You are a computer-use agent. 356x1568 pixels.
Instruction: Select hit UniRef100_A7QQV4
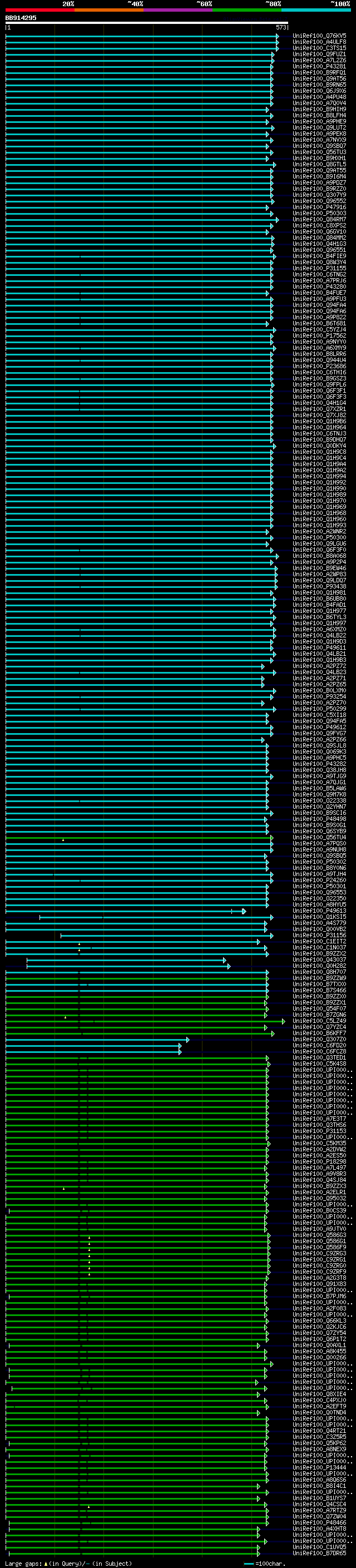[319, 103]
